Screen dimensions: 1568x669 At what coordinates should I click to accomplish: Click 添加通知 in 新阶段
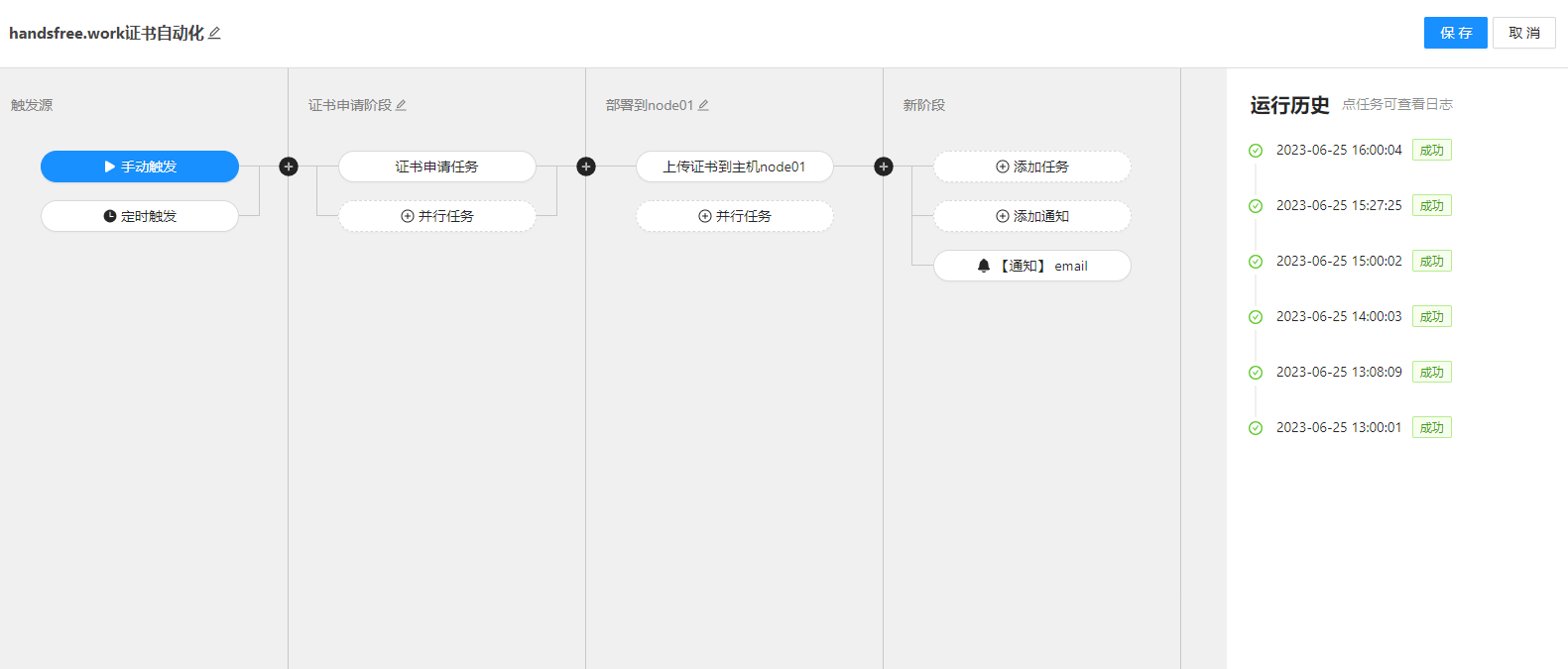[x=1032, y=216]
